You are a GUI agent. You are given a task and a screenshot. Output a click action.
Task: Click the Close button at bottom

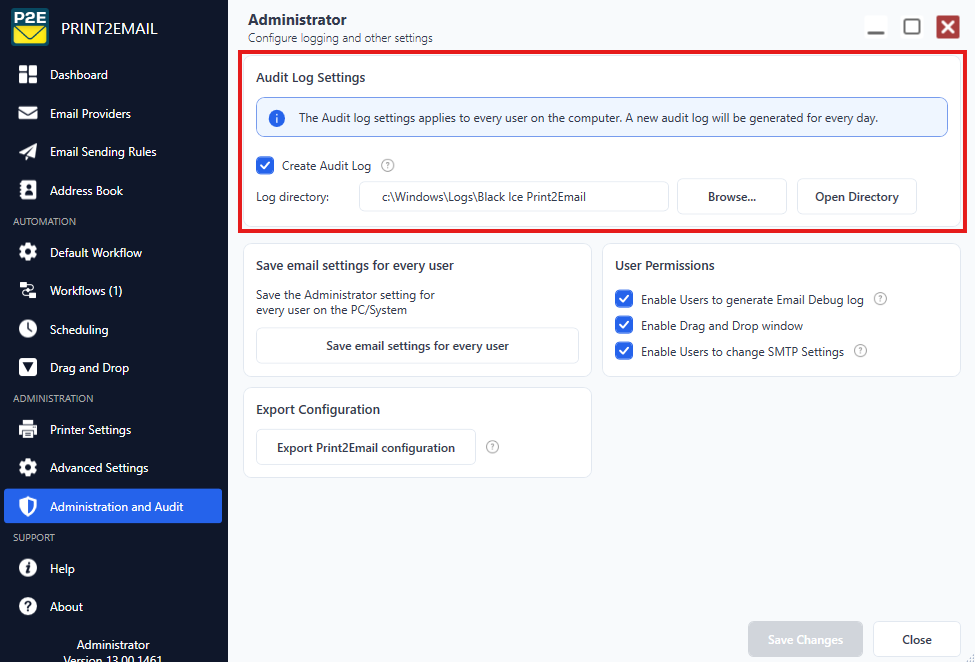pos(917,639)
